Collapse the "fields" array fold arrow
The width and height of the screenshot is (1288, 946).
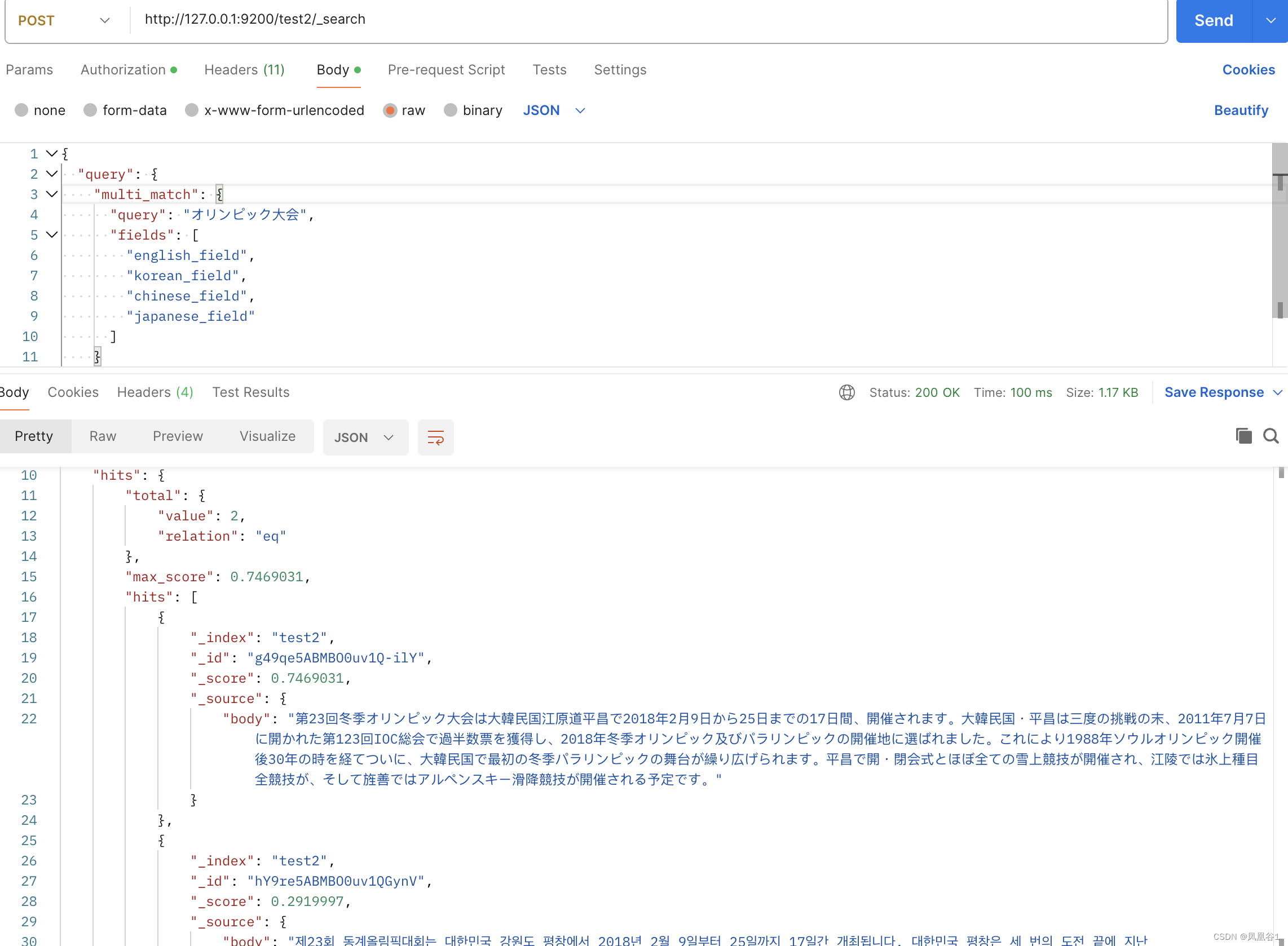(51, 235)
